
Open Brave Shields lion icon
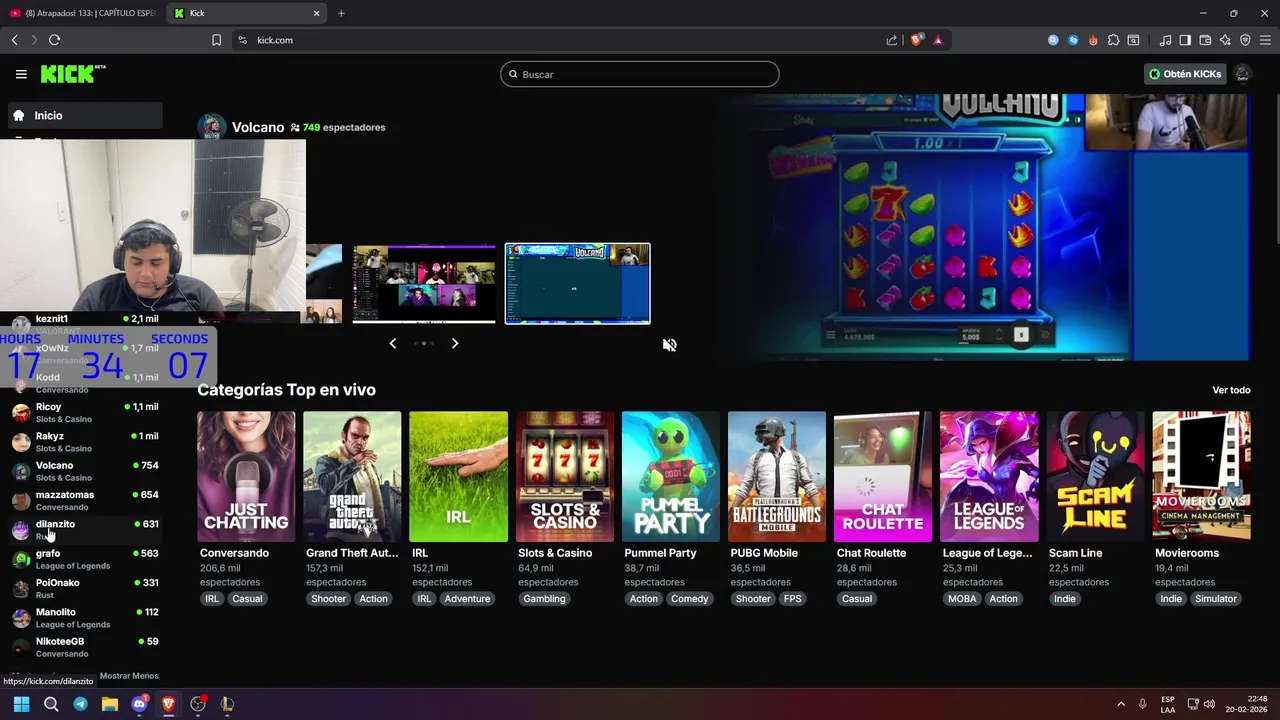point(915,40)
